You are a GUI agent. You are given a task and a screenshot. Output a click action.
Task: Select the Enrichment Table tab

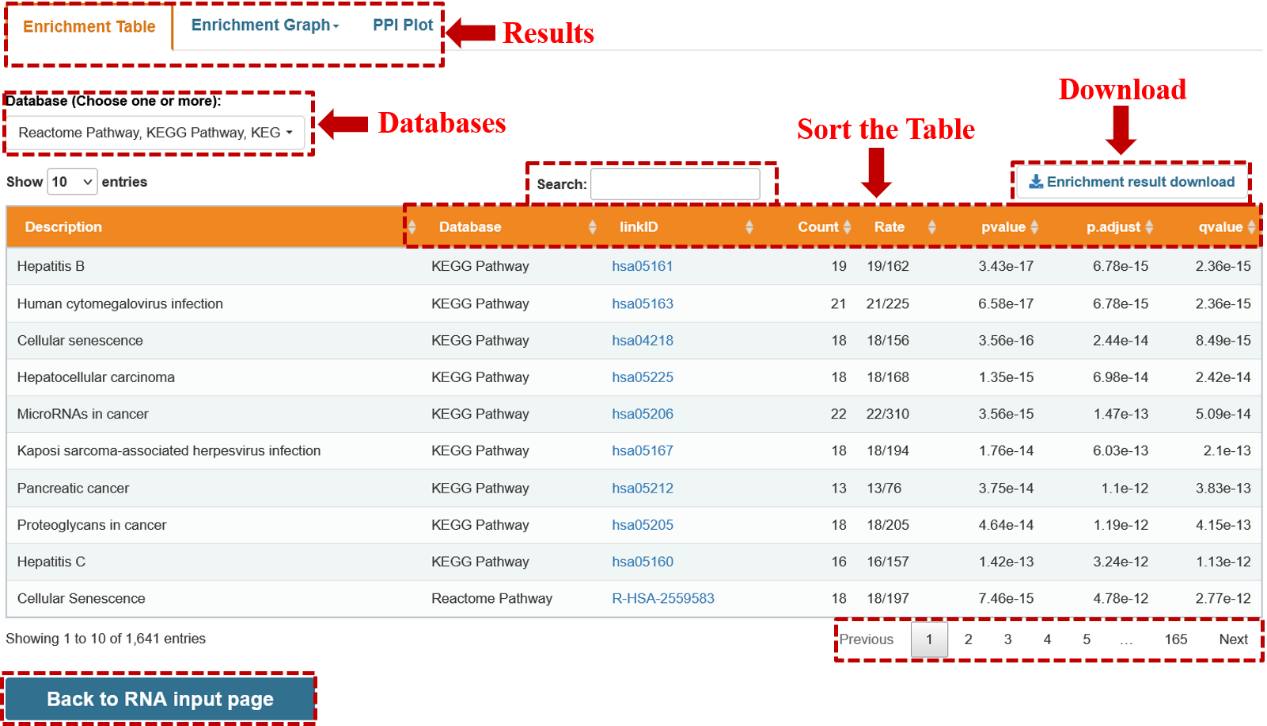(x=88, y=26)
